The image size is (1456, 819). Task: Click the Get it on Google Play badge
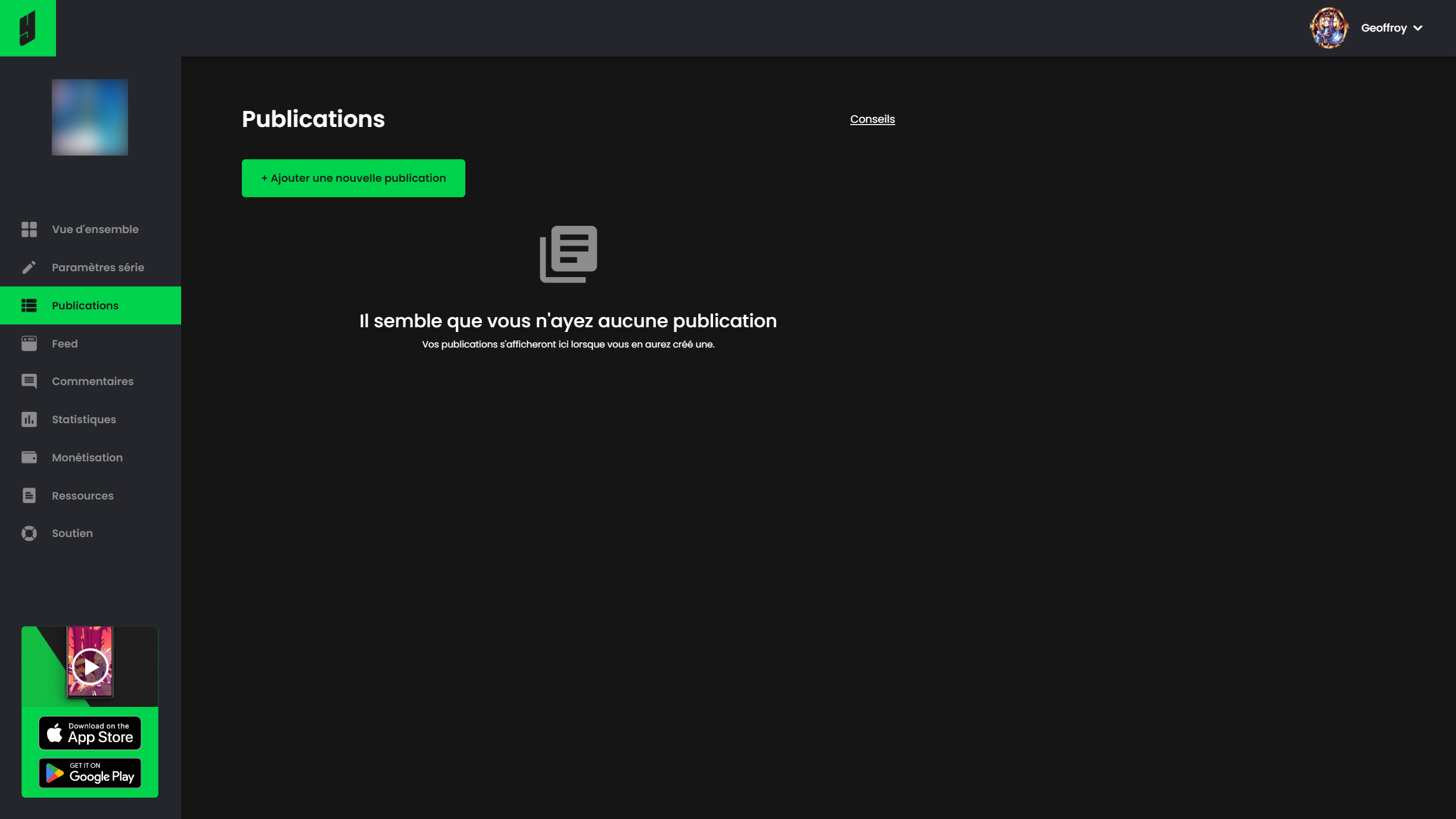click(90, 773)
